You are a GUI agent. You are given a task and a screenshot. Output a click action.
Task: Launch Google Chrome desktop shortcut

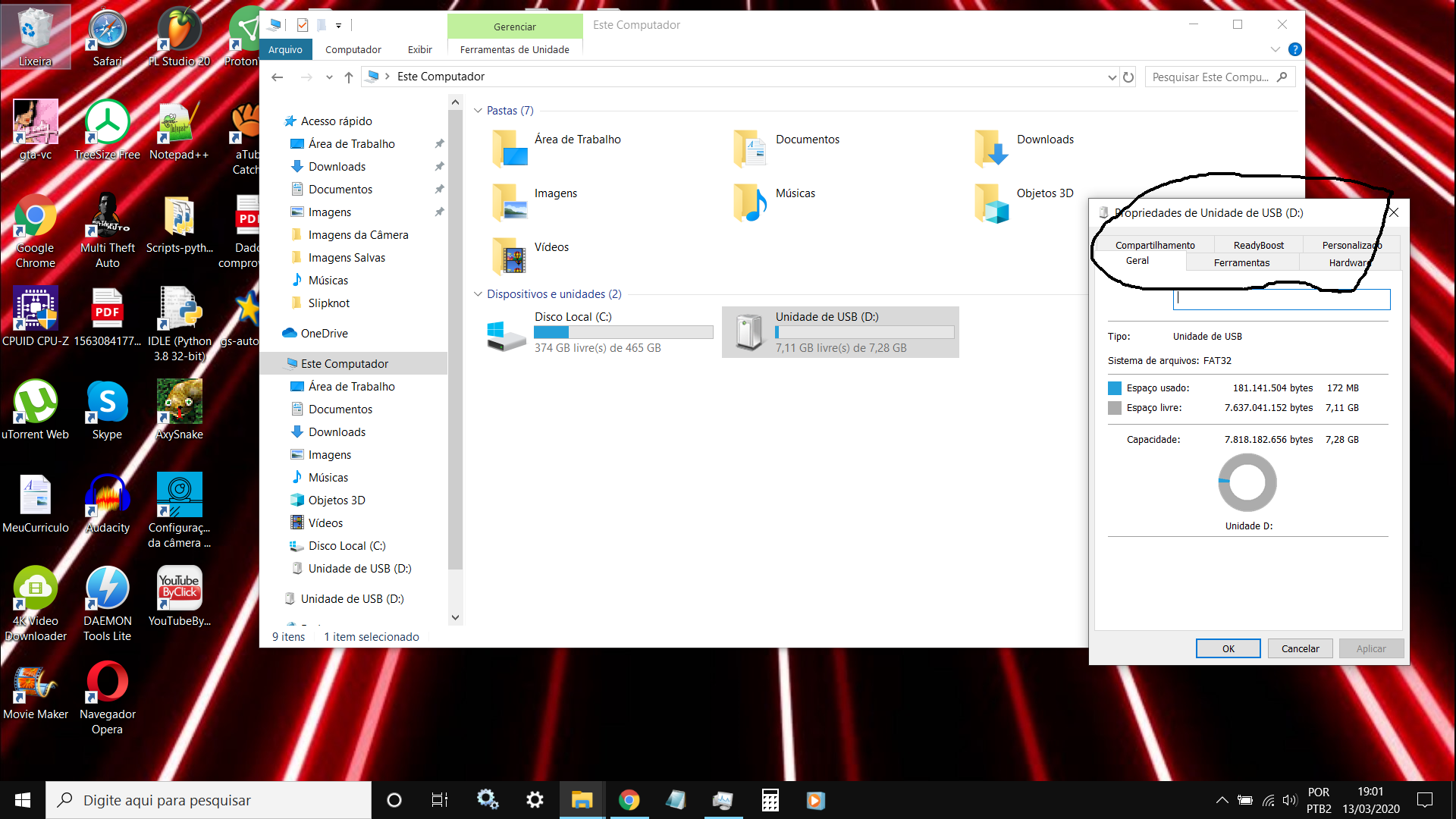point(36,231)
